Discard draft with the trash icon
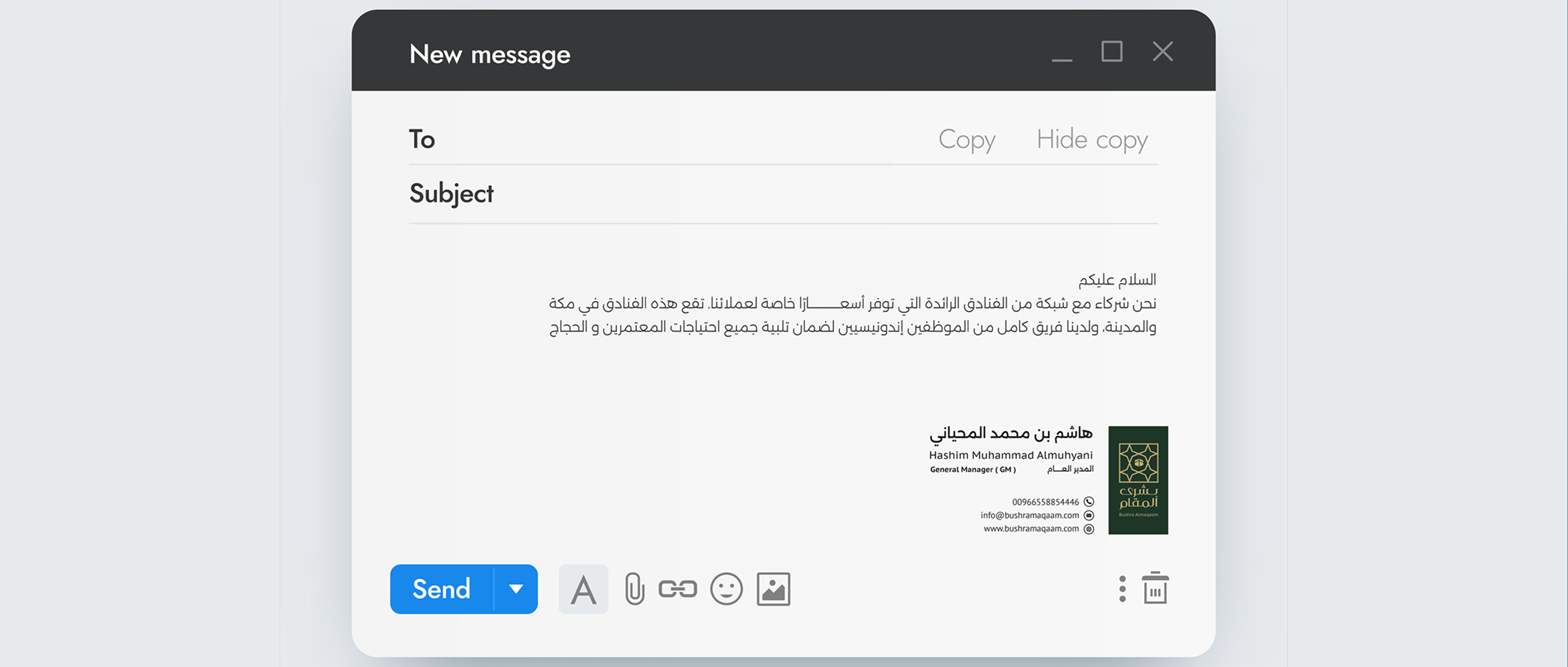The image size is (1568, 667). [x=1155, y=588]
